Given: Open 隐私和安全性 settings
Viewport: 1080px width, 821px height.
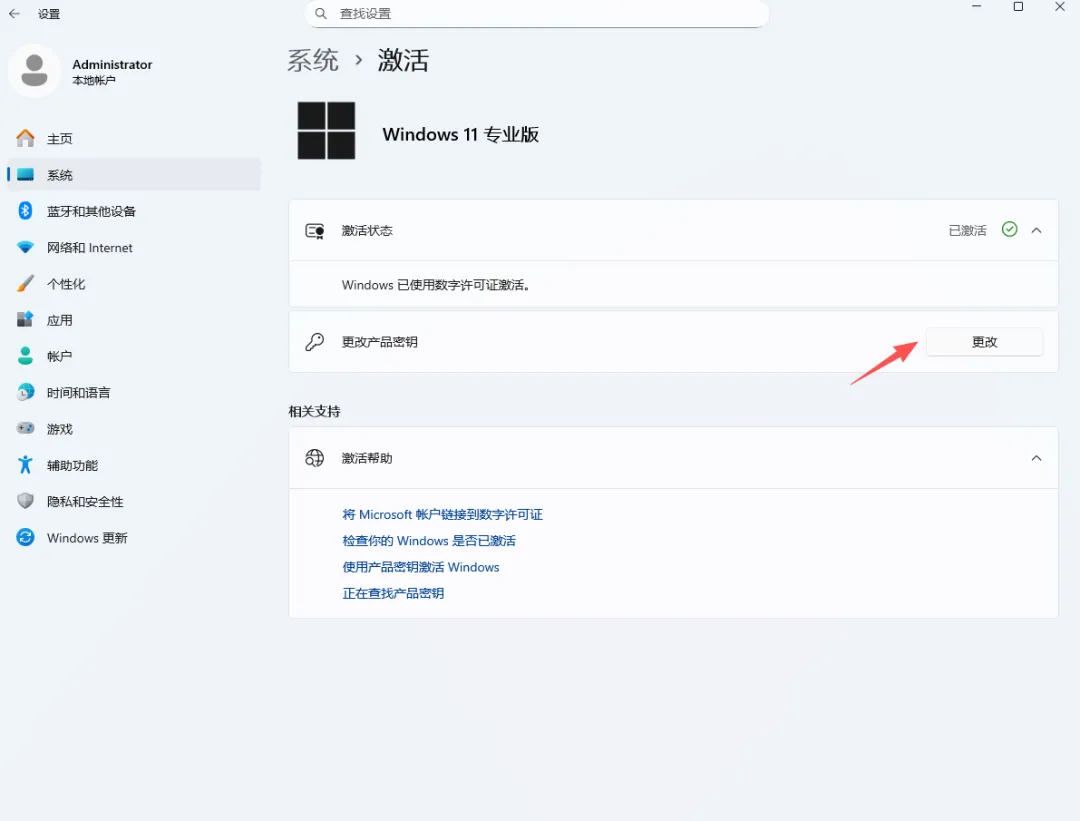Looking at the screenshot, I should click(x=134, y=501).
